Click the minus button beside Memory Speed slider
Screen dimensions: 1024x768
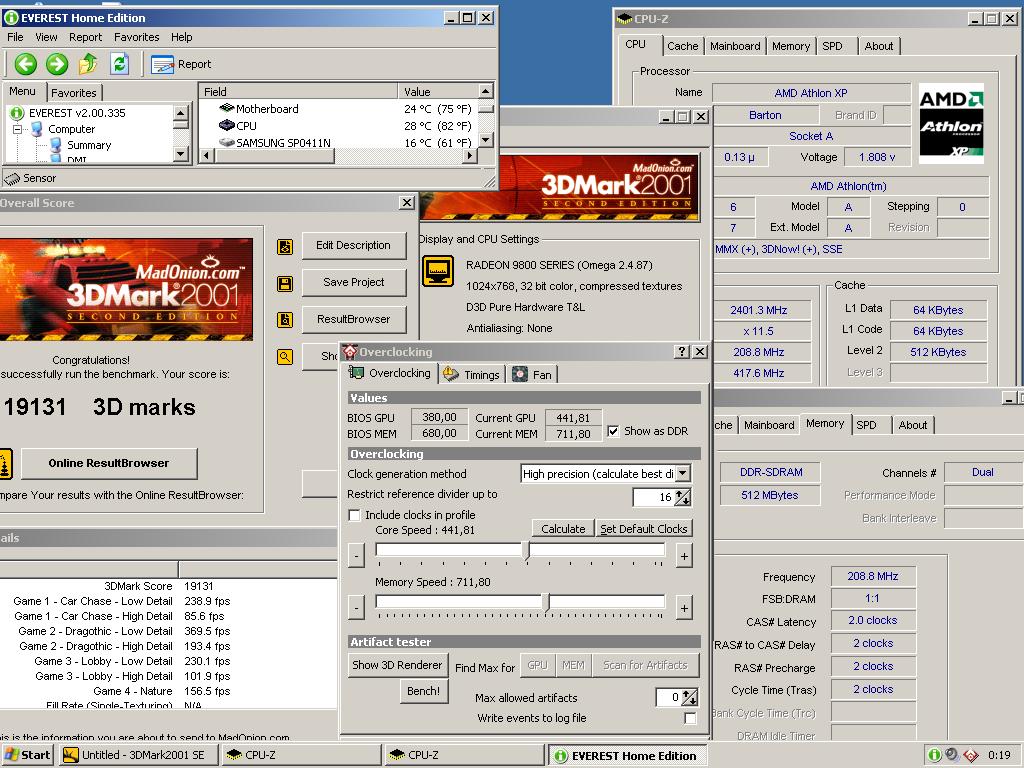pyautogui.click(x=356, y=608)
